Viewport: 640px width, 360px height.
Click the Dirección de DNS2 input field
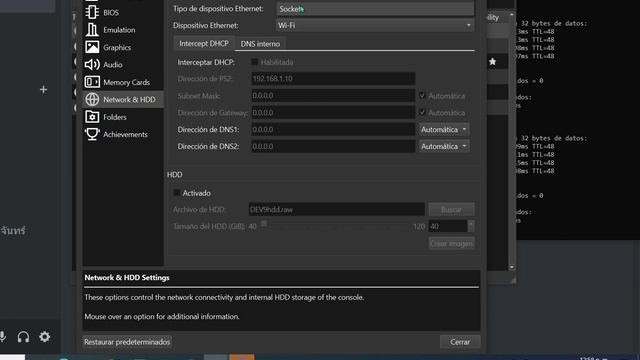[x=333, y=146]
